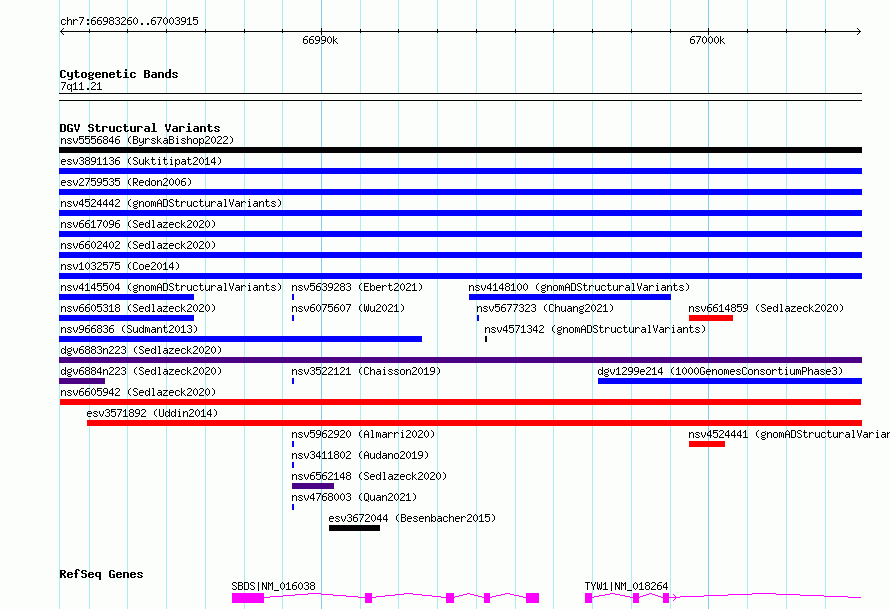Click nsv6562148 (Sedlazeck2020) label

point(369,476)
